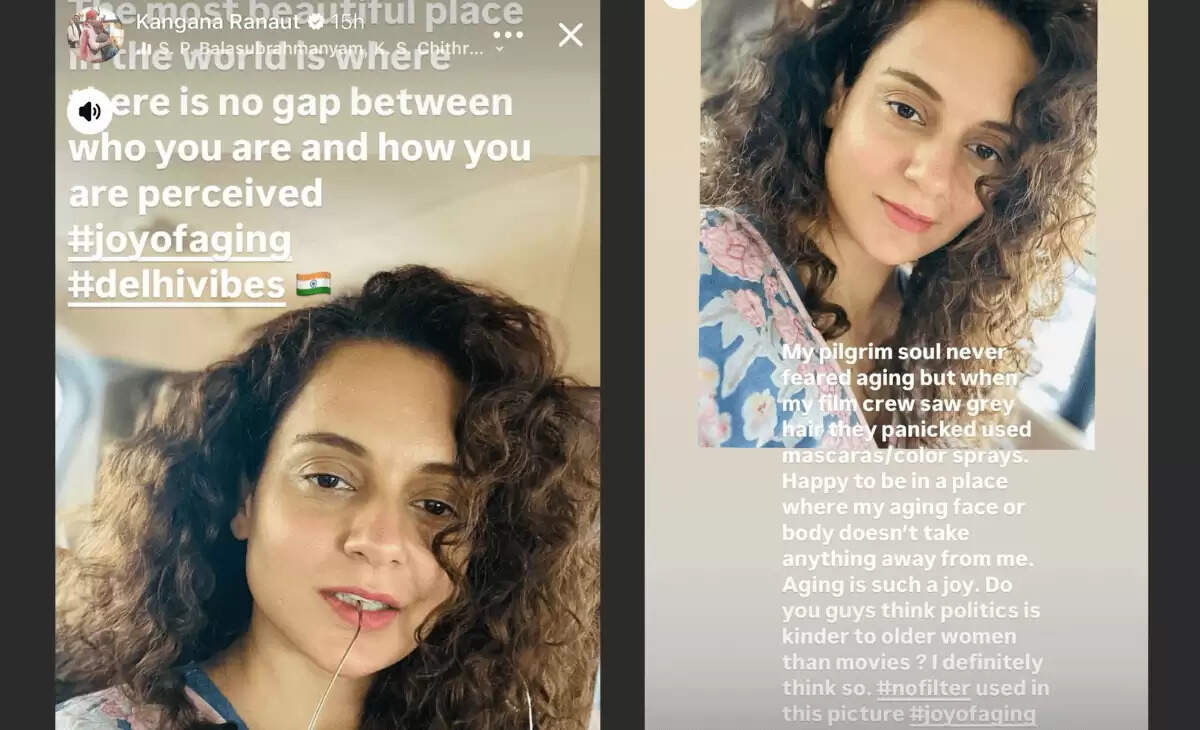
Task: Click the 15h timestamp
Action: click(x=347, y=22)
